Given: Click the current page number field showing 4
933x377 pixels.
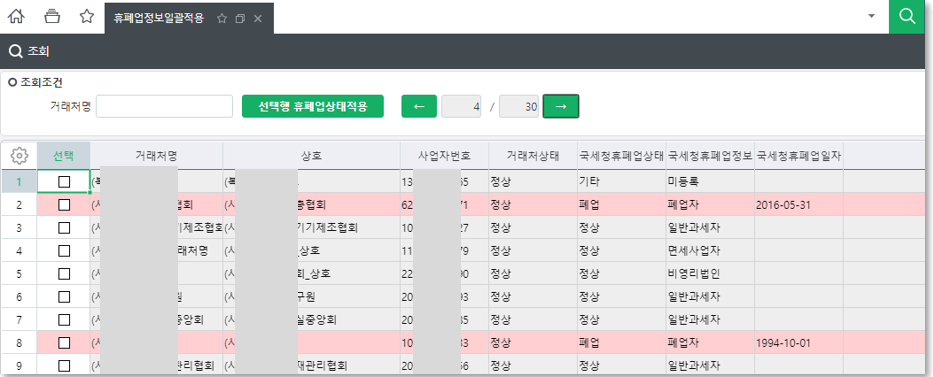Looking at the screenshot, I should 461,106.
